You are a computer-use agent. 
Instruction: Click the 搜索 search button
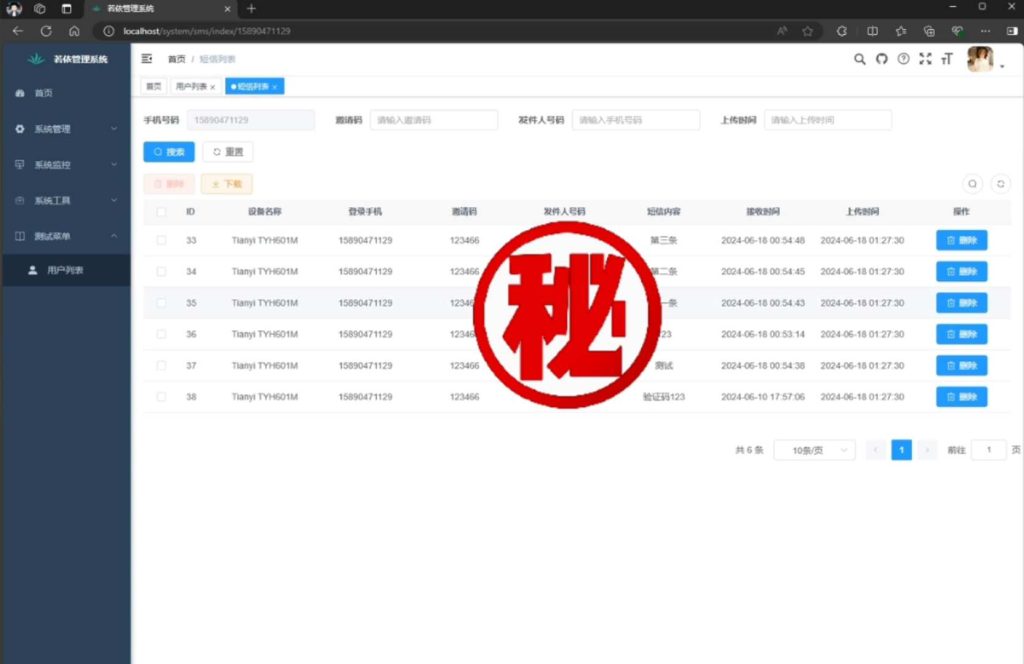point(167,152)
